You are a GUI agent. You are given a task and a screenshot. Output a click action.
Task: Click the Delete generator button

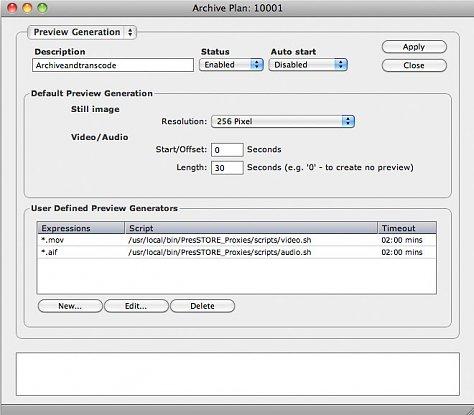(202, 306)
